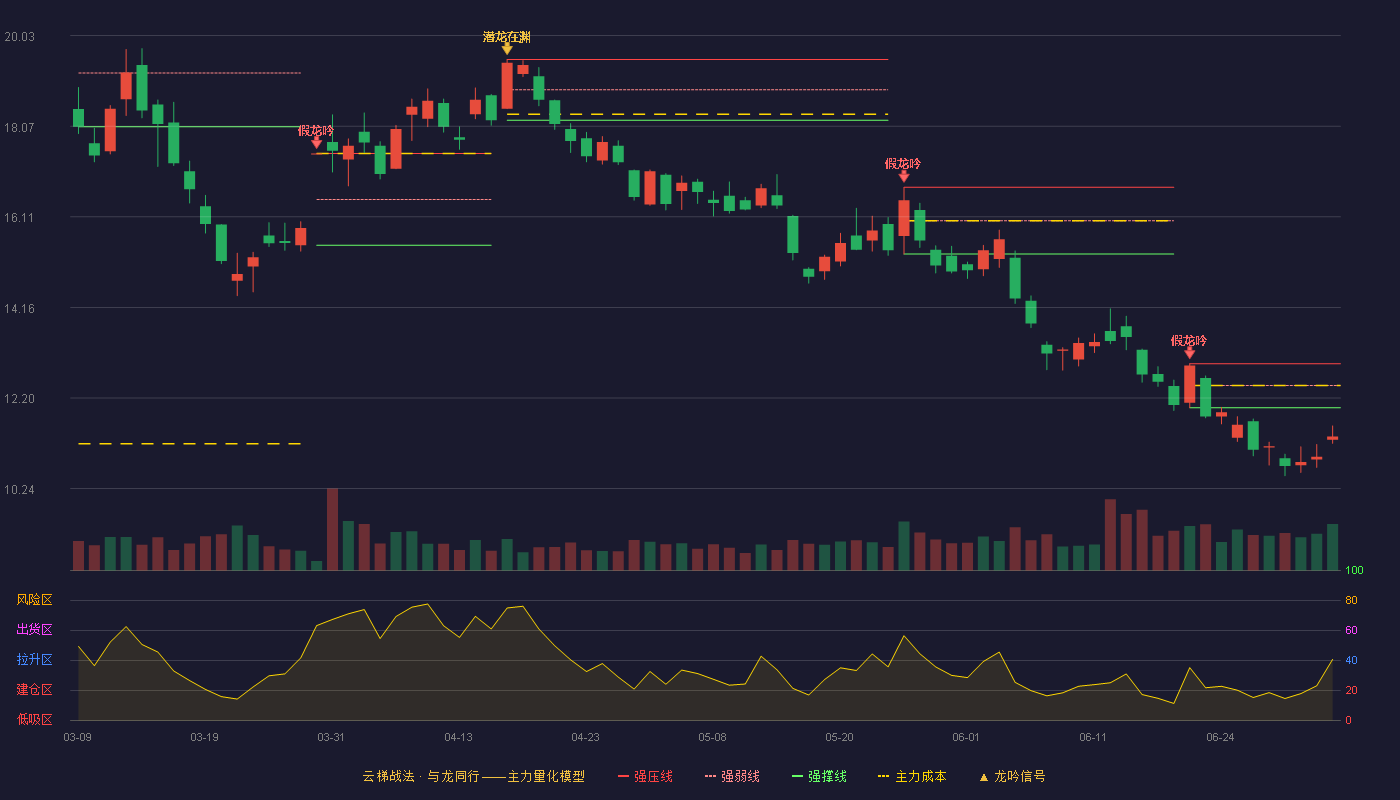1400x800 pixels.
Task: Select the 建仓区 zone label
Action: point(34,690)
